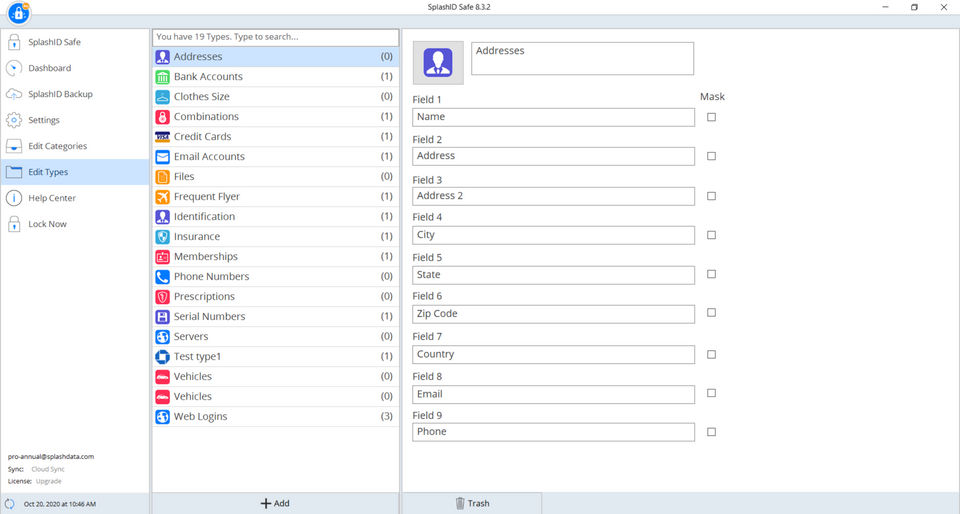Click the Bank Accounts type icon
The image size is (960, 514).
click(162, 77)
